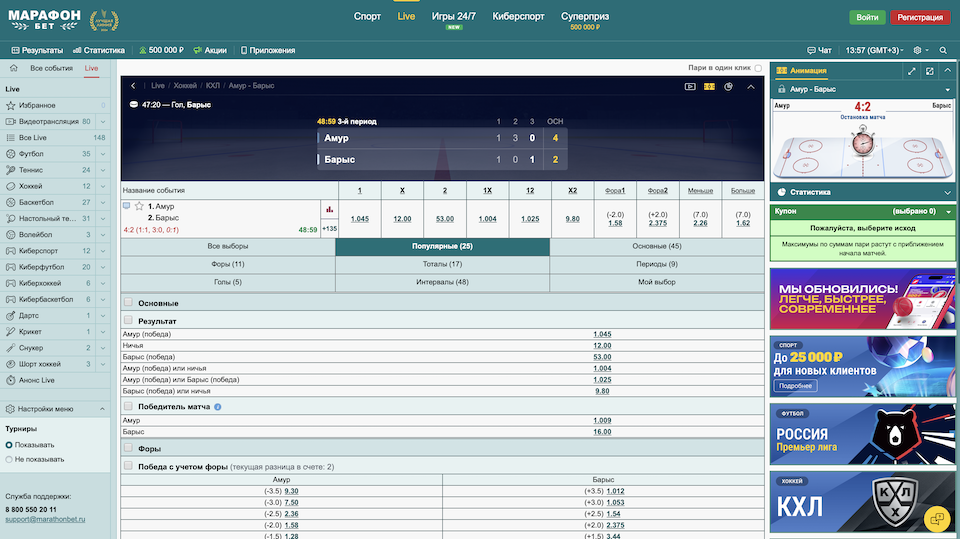The height and width of the screenshot is (539, 960).
Task: Expand the Статистика panel
Action: pos(948,192)
